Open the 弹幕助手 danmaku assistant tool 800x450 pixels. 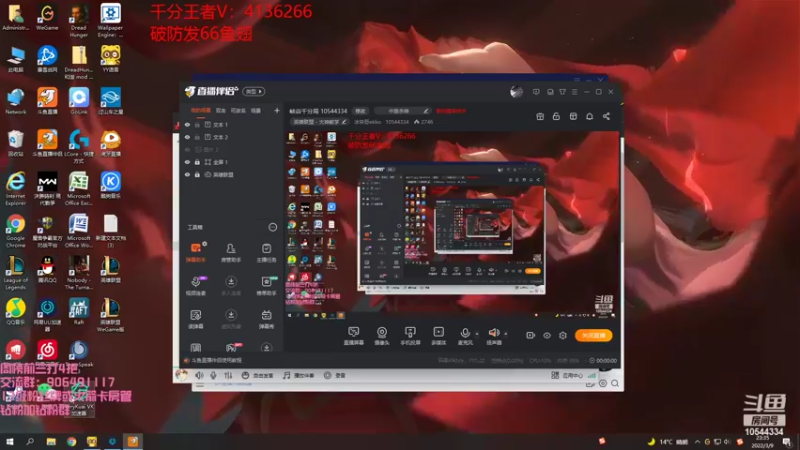[196, 252]
